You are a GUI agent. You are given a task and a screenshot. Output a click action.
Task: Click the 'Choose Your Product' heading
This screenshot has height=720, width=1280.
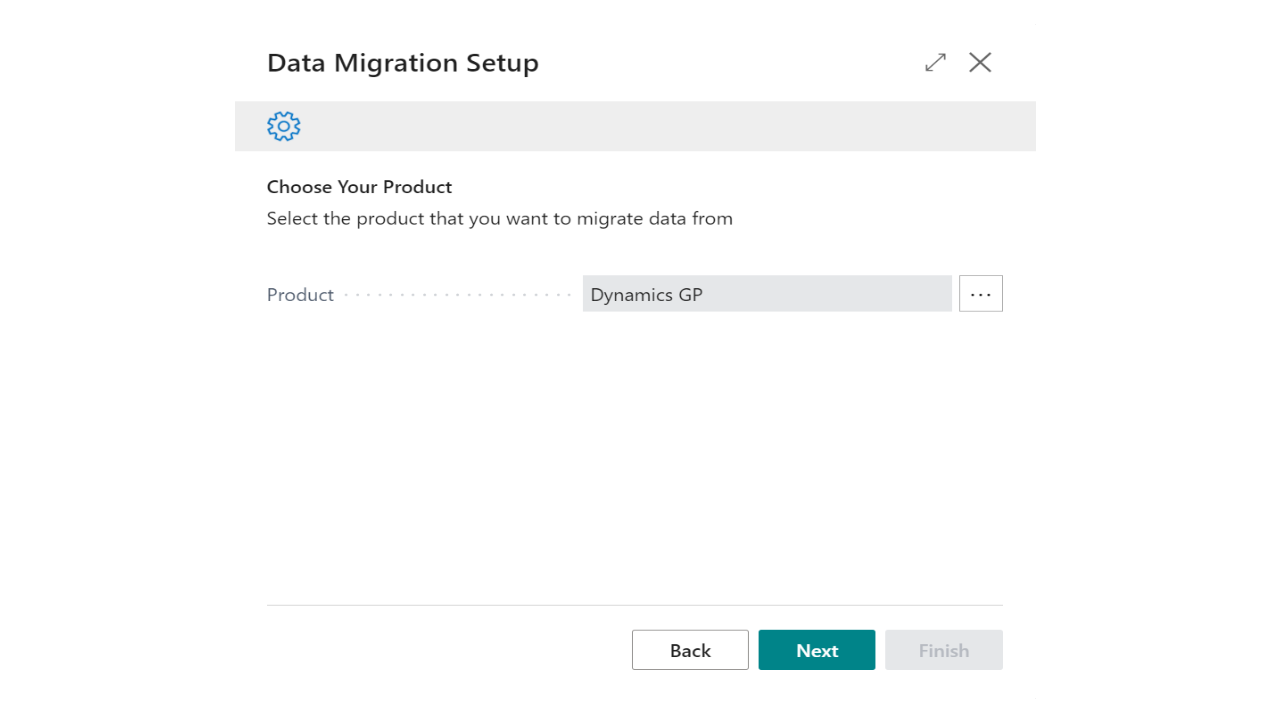pos(359,187)
